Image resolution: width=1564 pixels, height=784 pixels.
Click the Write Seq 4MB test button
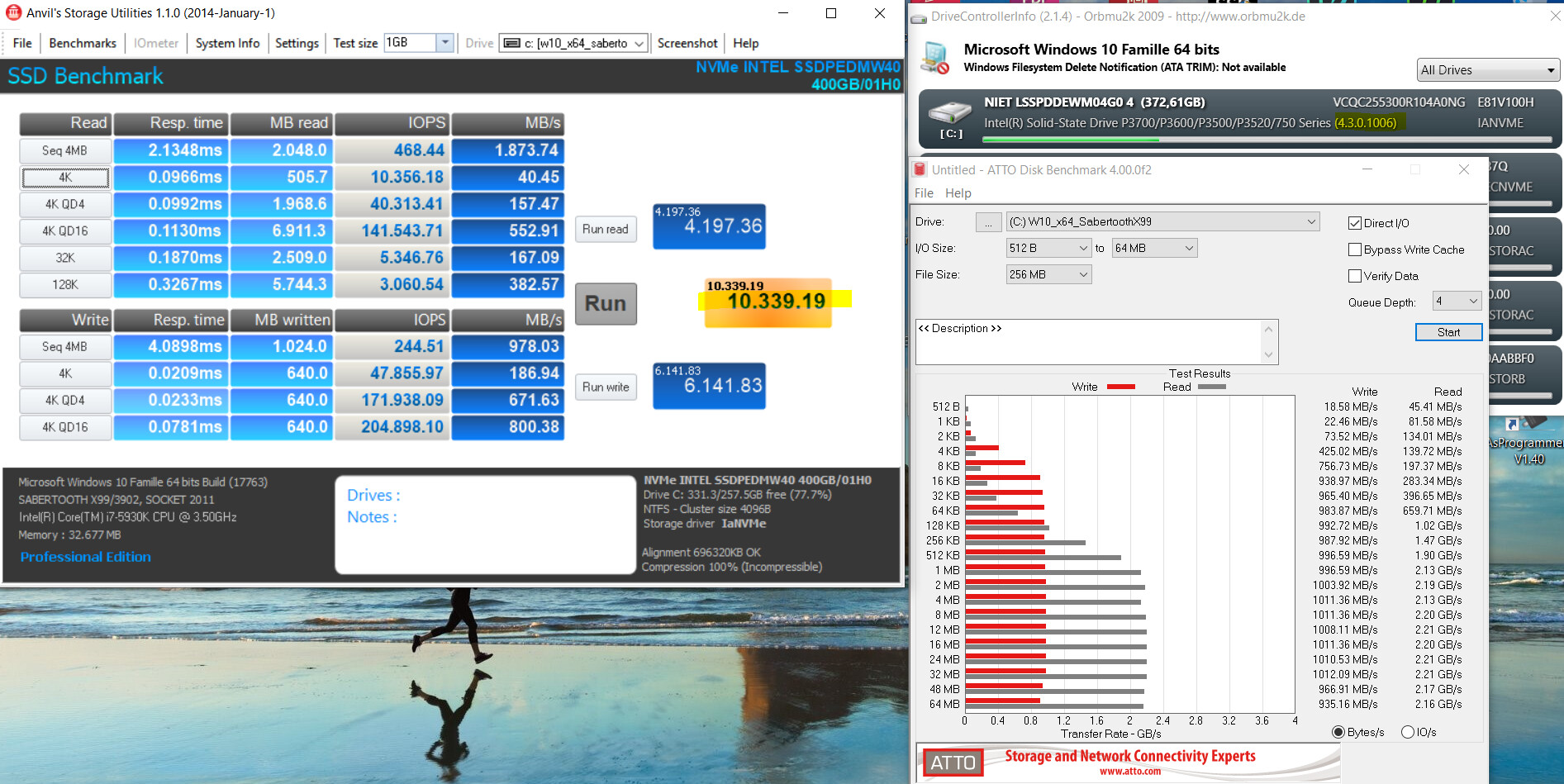coord(65,347)
